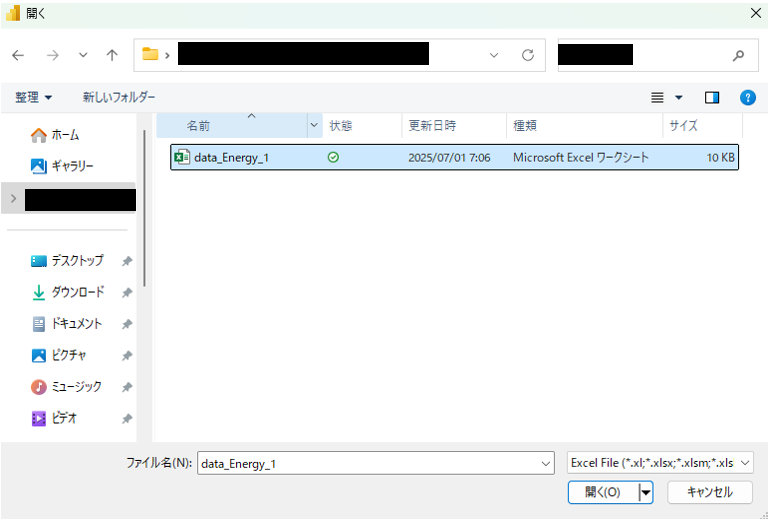This screenshot has width=770, height=520.
Task: Select the data_Energy_1 Excel file
Action: [454, 157]
